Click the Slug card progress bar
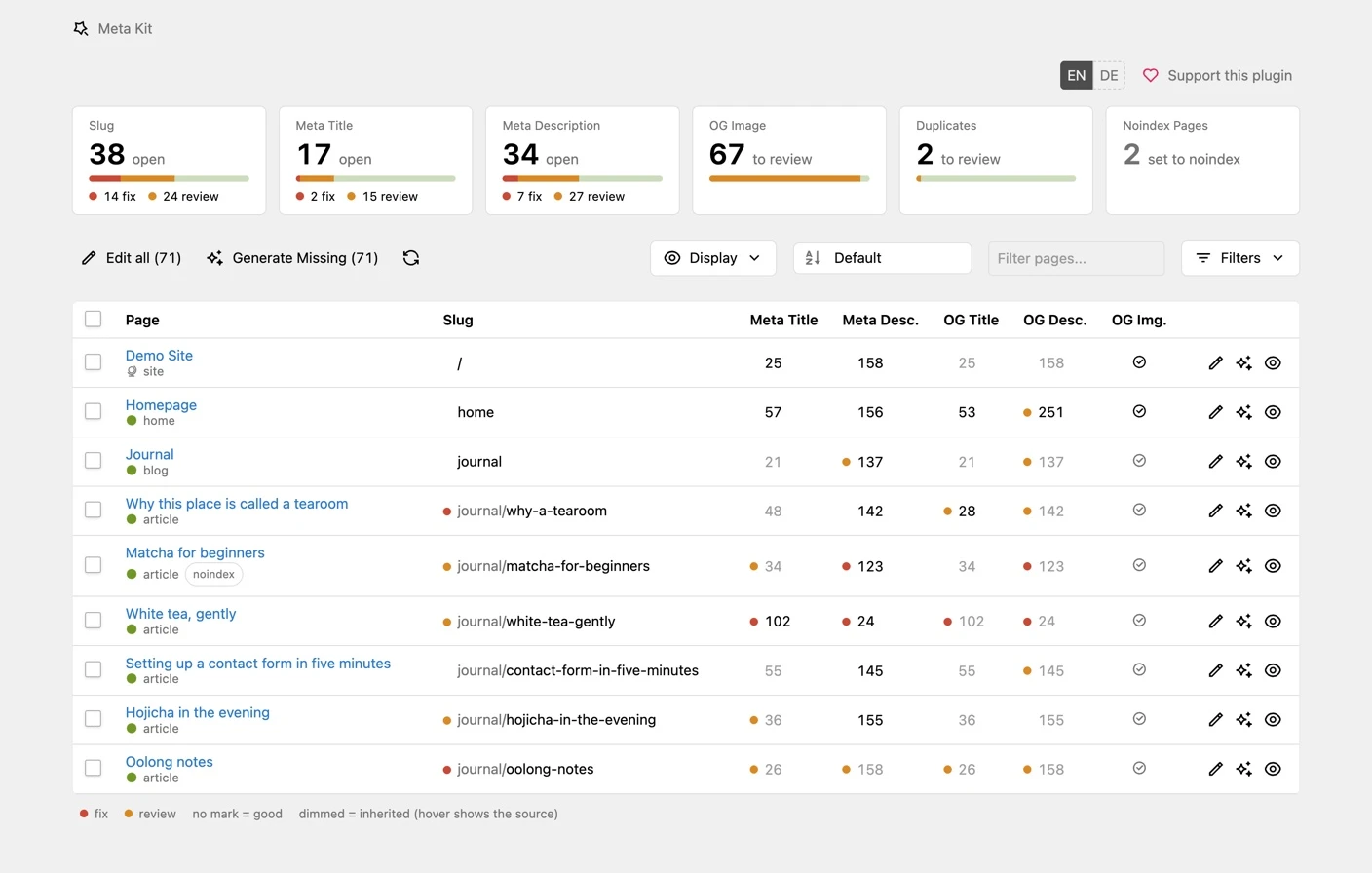Screen dimensions: 1372x873 [x=169, y=179]
